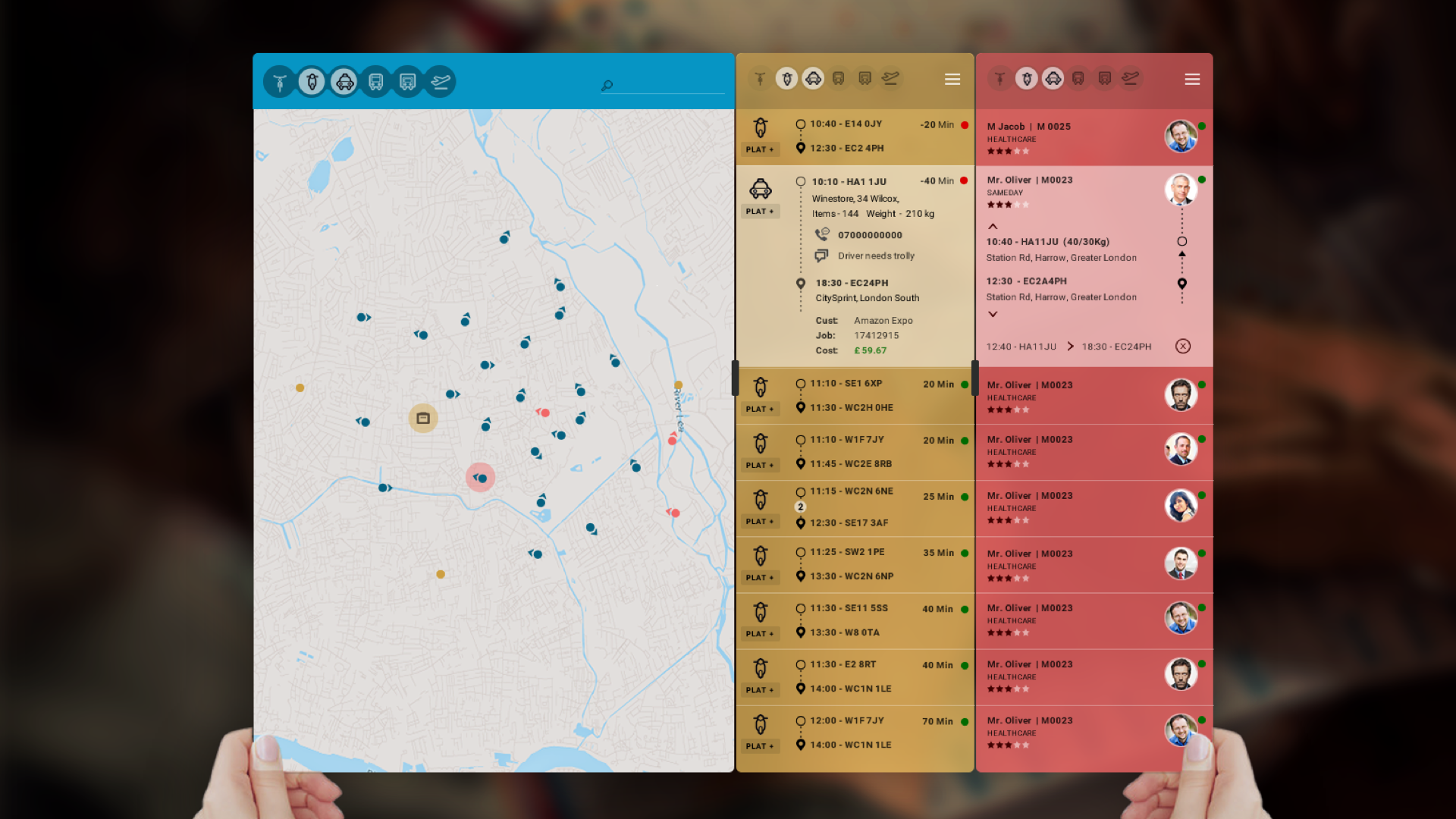The image size is (1456, 819).
Task: Click the gold package marker on the map
Action: [423, 419]
